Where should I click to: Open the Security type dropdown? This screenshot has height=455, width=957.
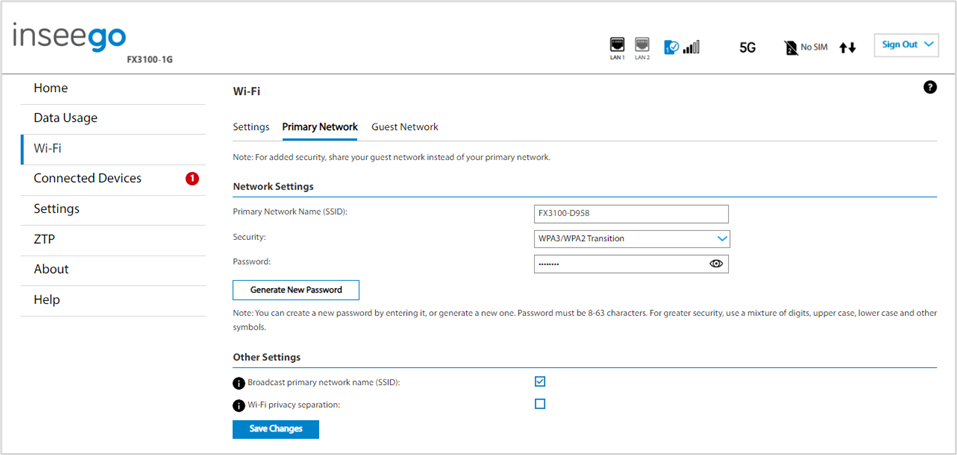[x=632, y=239]
